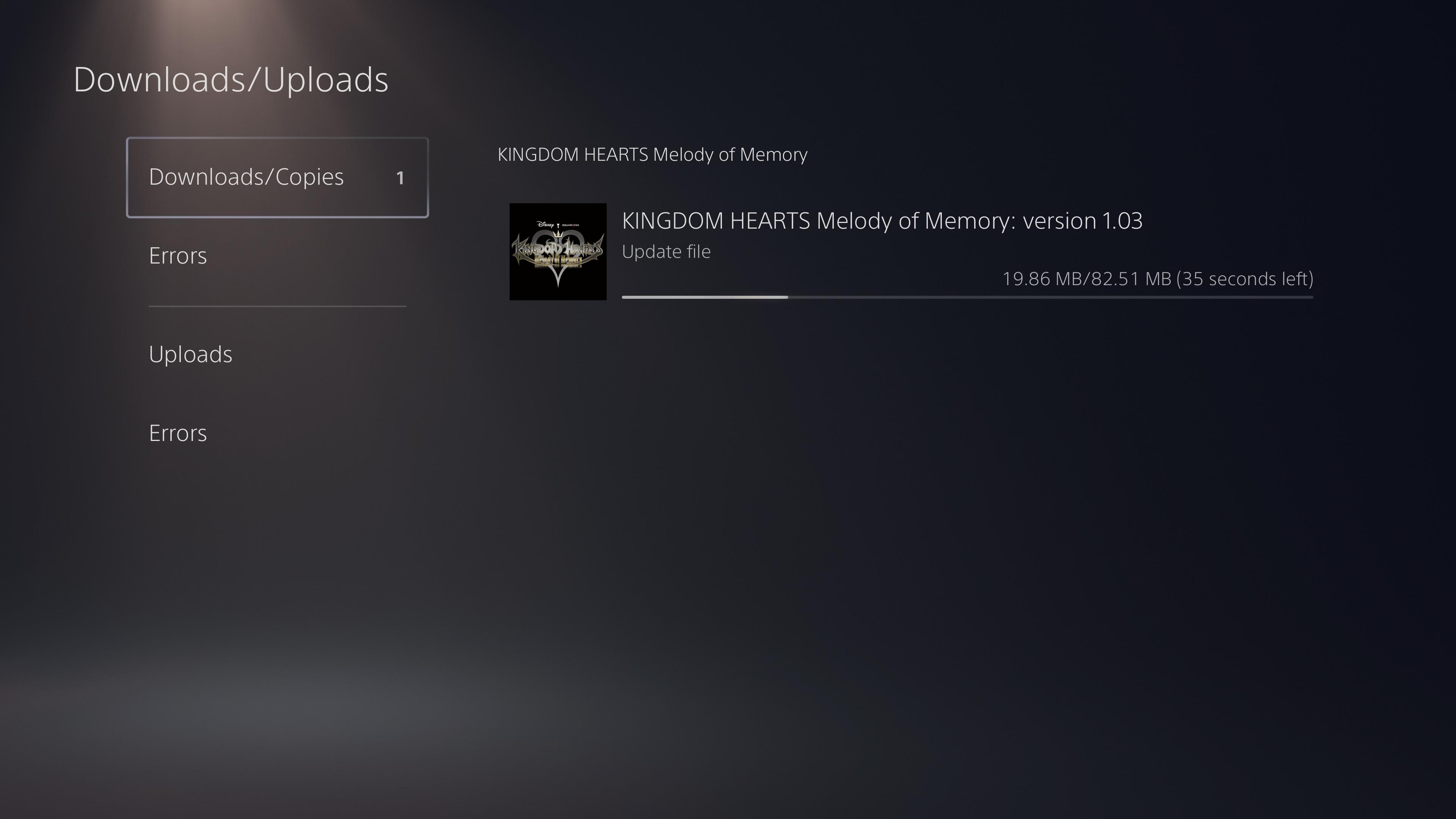This screenshot has width=1456, height=819.
Task: Open Errors entry listed beneath Uploads
Action: pos(177,433)
